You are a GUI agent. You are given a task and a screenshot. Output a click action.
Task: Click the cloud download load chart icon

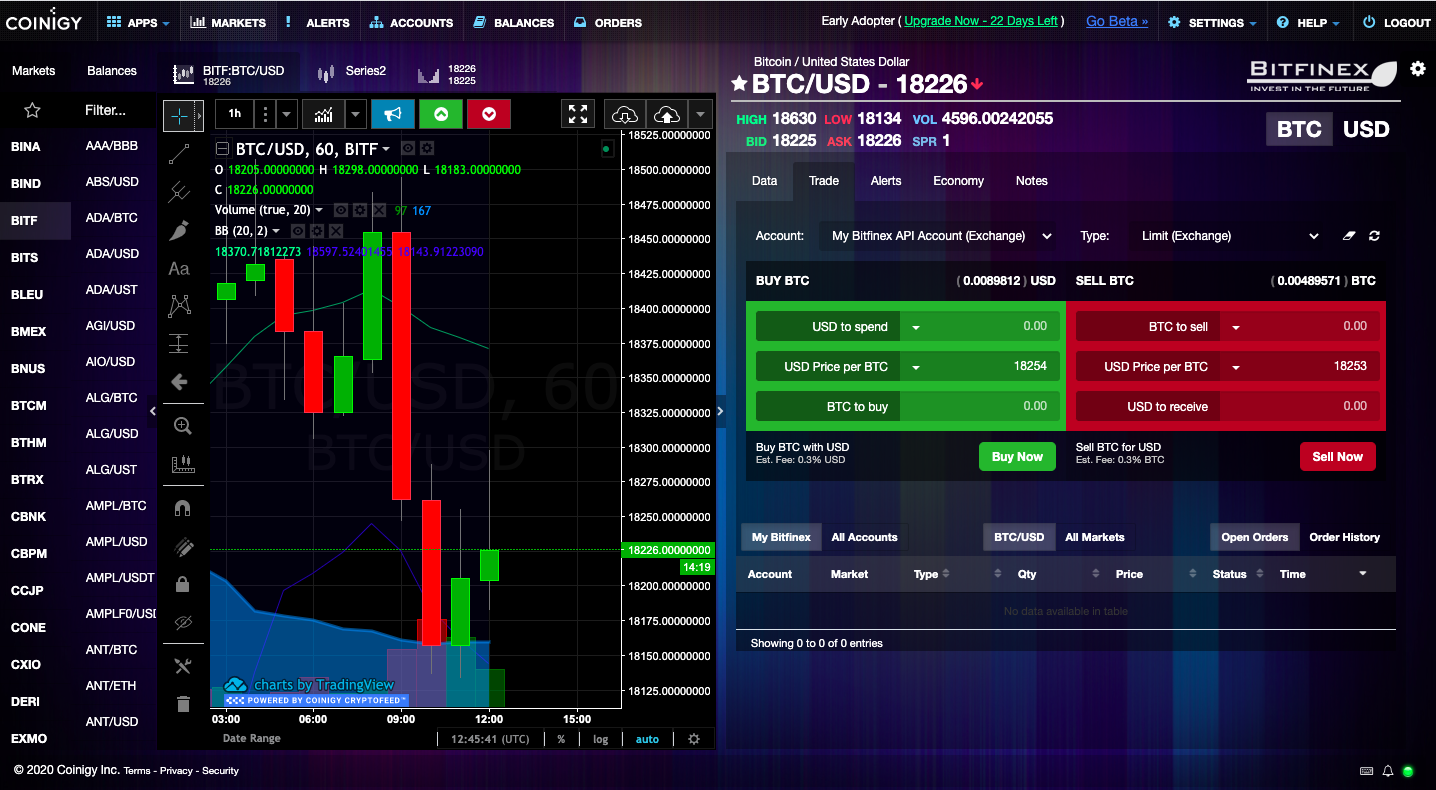pyautogui.click(x=624, y=114)
